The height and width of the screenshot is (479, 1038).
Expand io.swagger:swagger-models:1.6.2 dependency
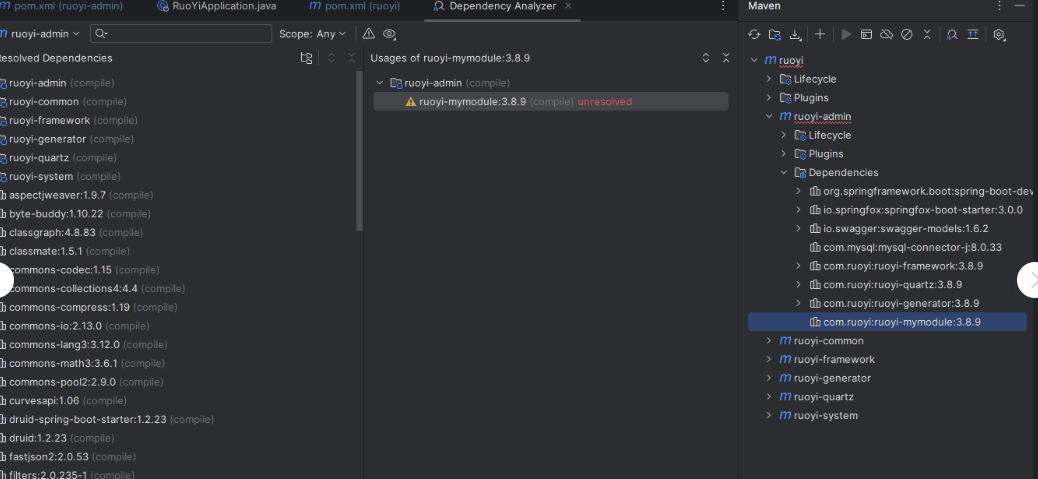pos(798,229)
